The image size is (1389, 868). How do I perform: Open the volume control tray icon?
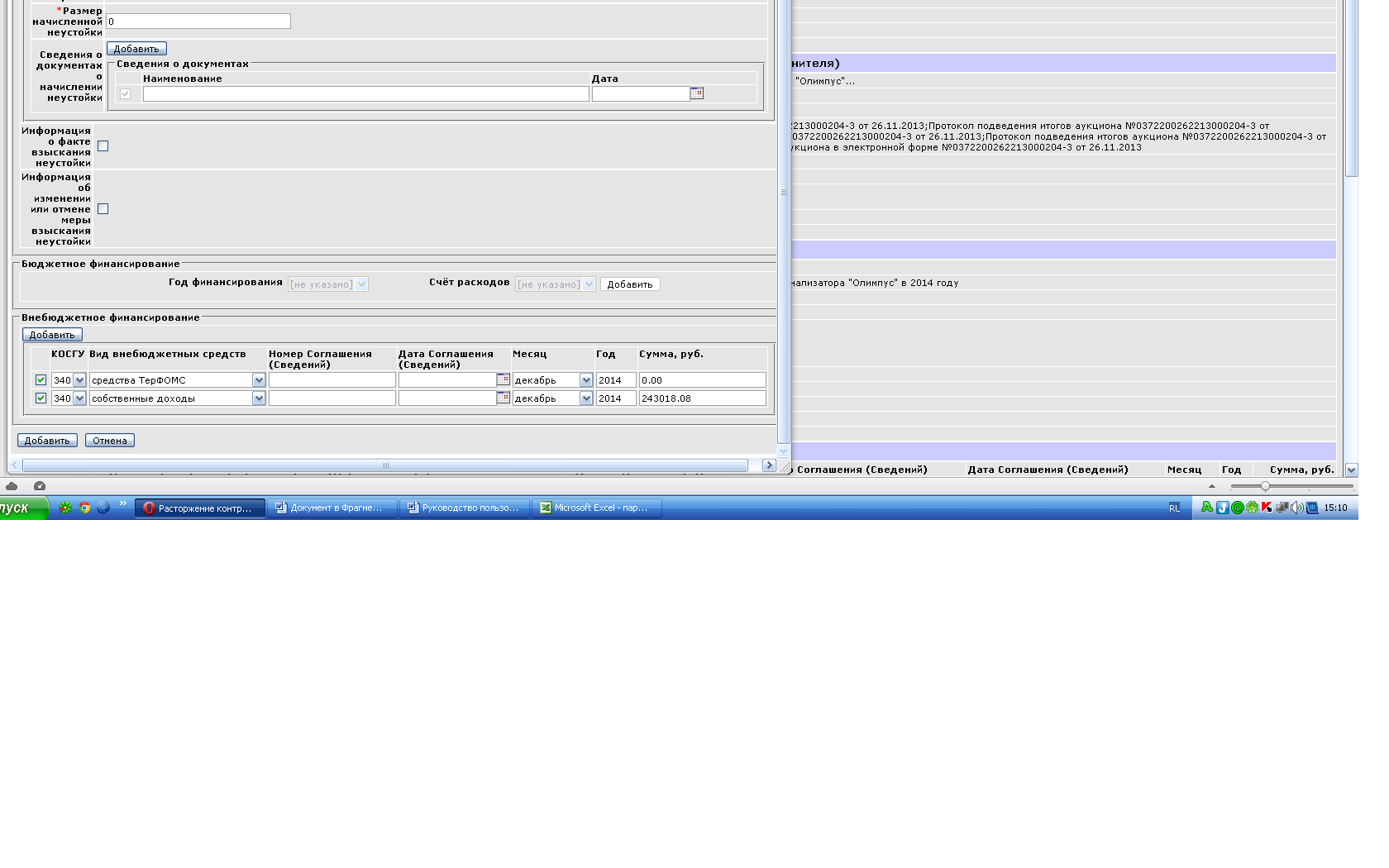click(1296, 508)
